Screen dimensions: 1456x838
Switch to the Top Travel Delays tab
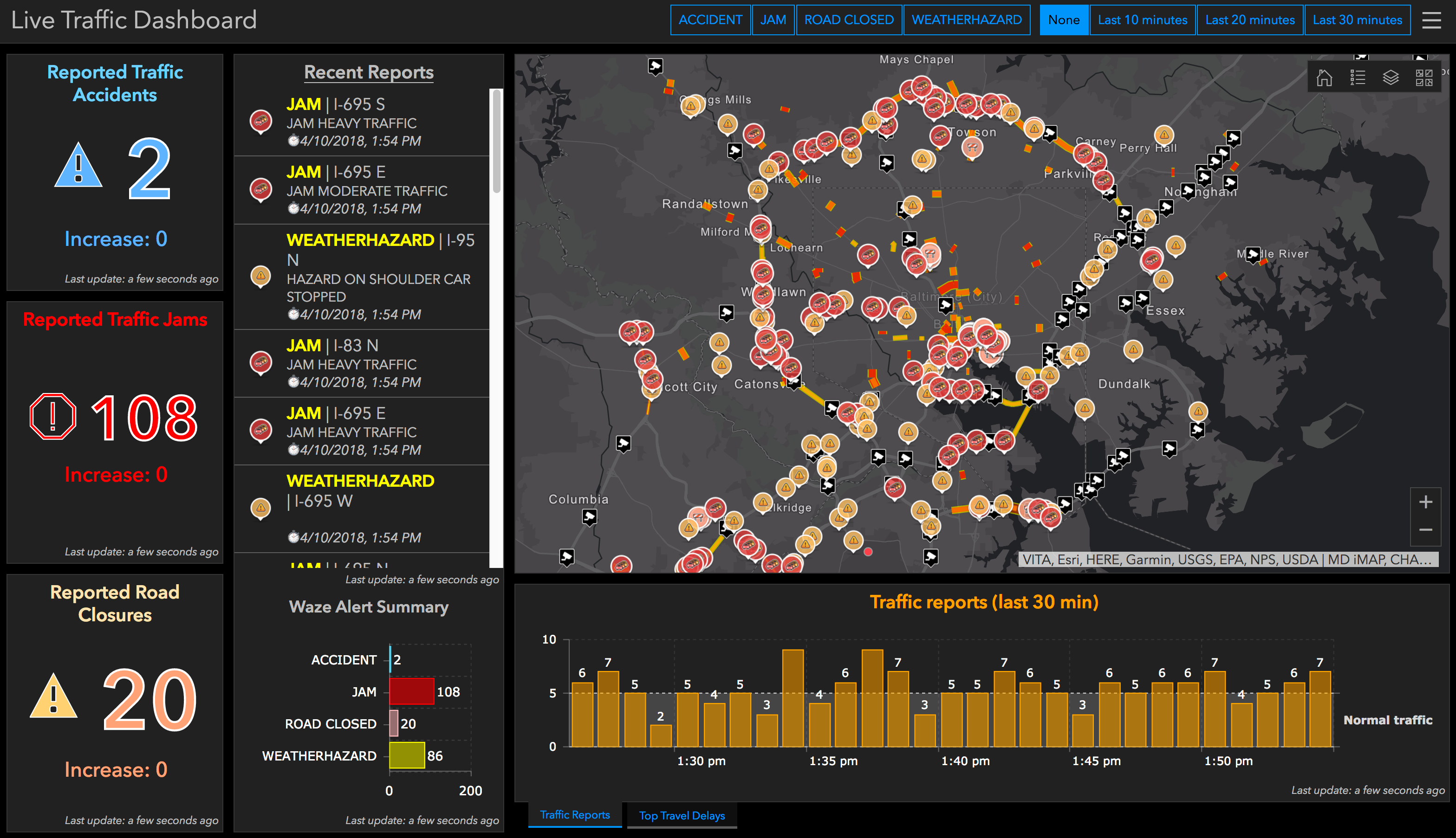(x=682, y=816)
